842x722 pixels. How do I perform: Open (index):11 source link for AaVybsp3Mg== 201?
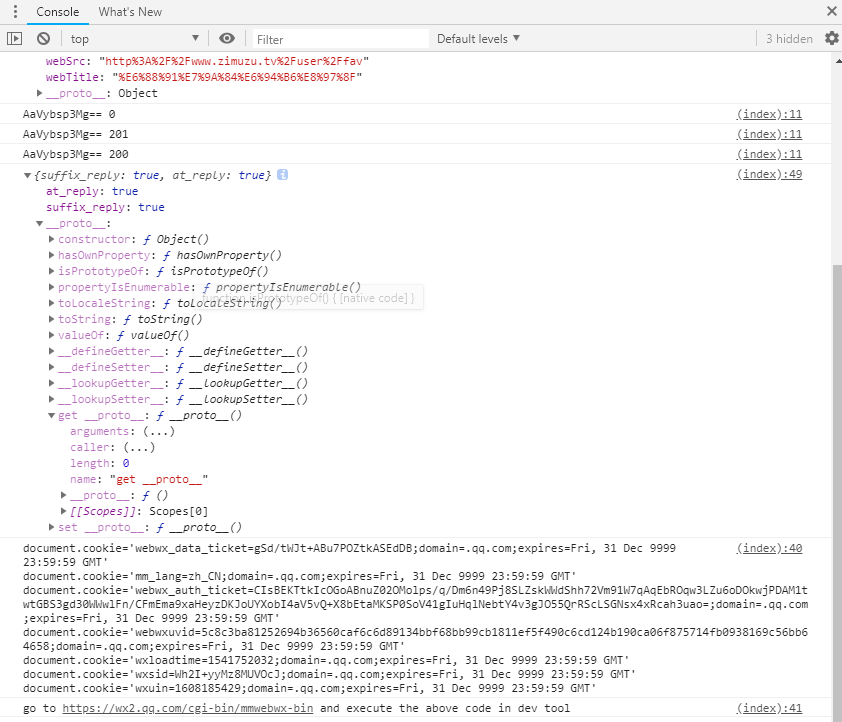(x=769, y=134)
